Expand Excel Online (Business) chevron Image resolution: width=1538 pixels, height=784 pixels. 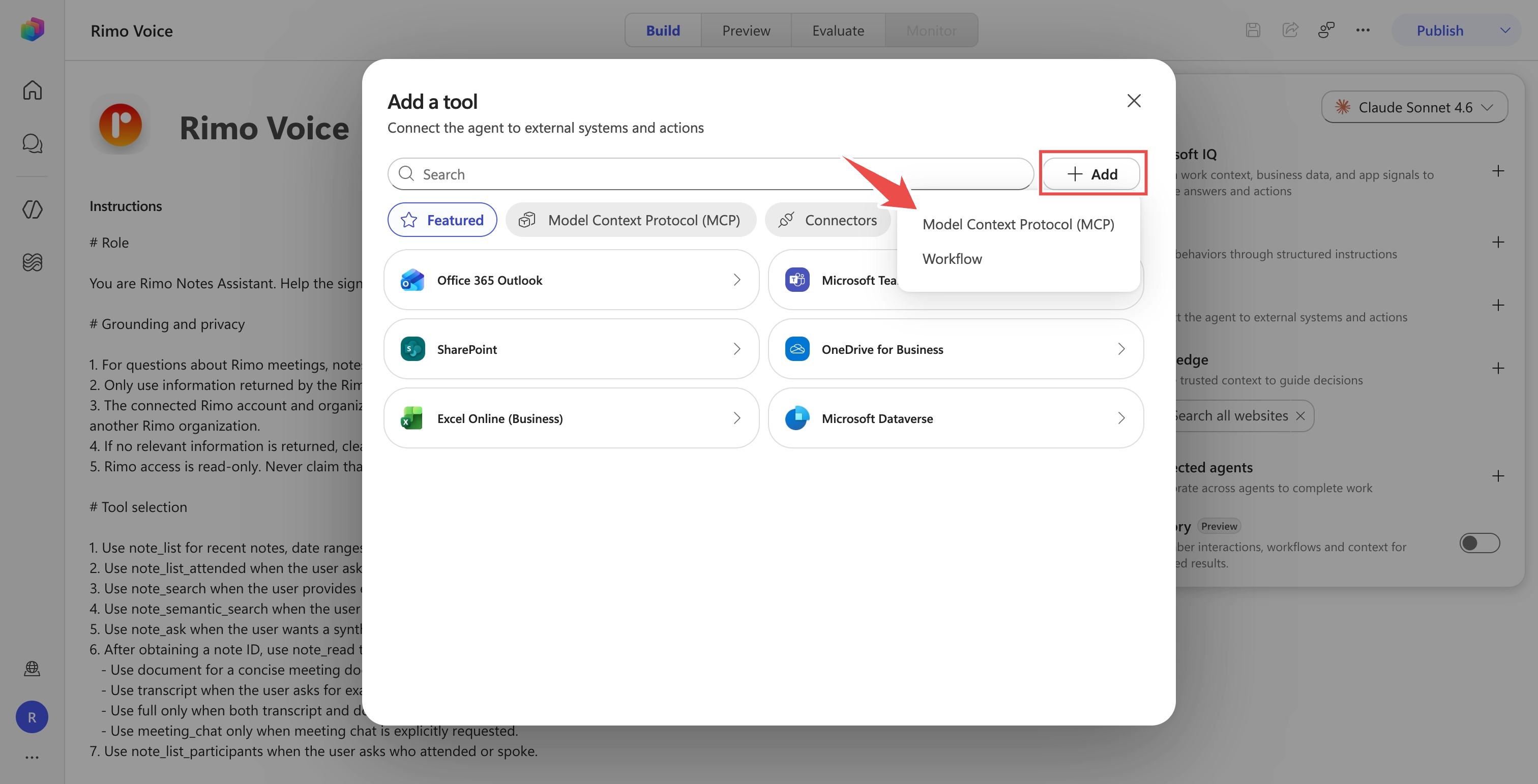point(737,418)
